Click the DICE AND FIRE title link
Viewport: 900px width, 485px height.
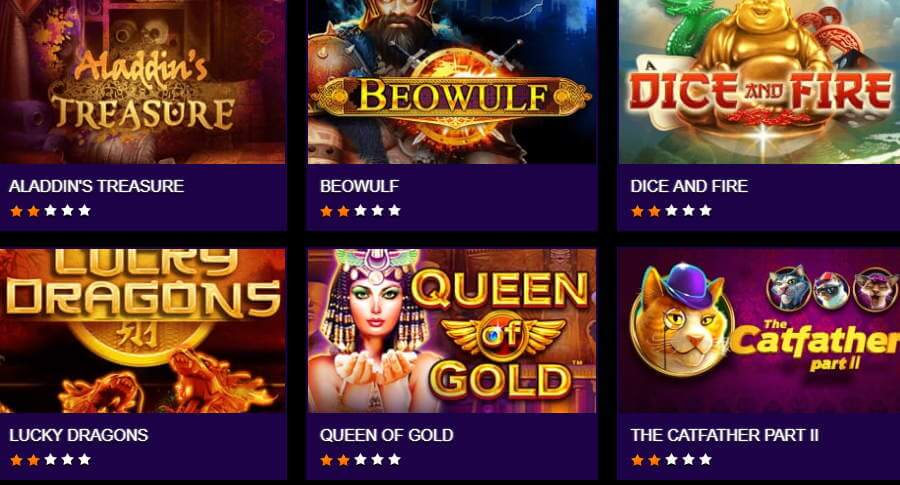pyautogui.click(x=689, y=186)
